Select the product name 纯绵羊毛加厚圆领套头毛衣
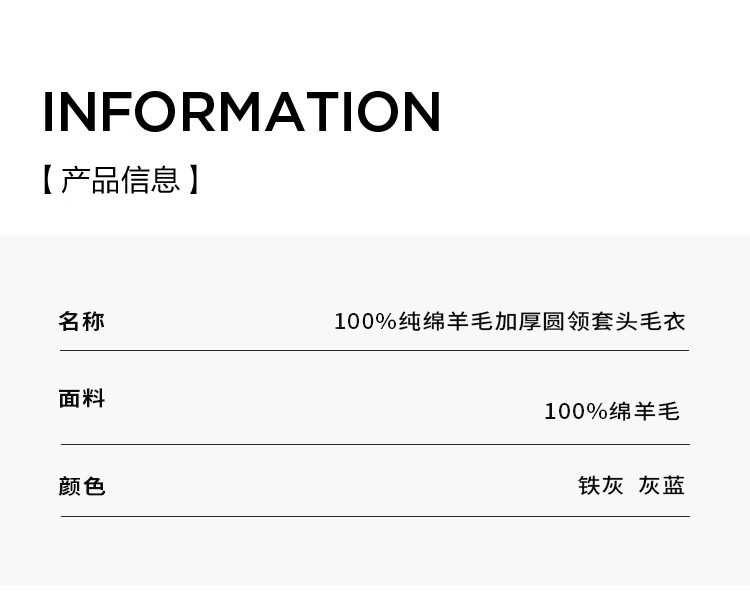This screenshot has height=600, width=750. coord(541,322)
